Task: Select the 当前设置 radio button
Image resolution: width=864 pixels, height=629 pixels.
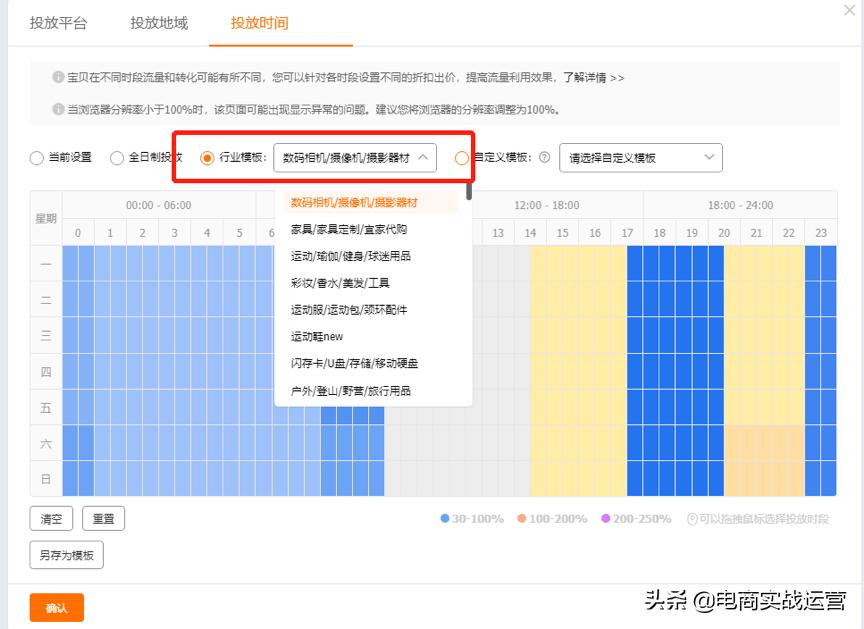Action: [x=35, y=158]
